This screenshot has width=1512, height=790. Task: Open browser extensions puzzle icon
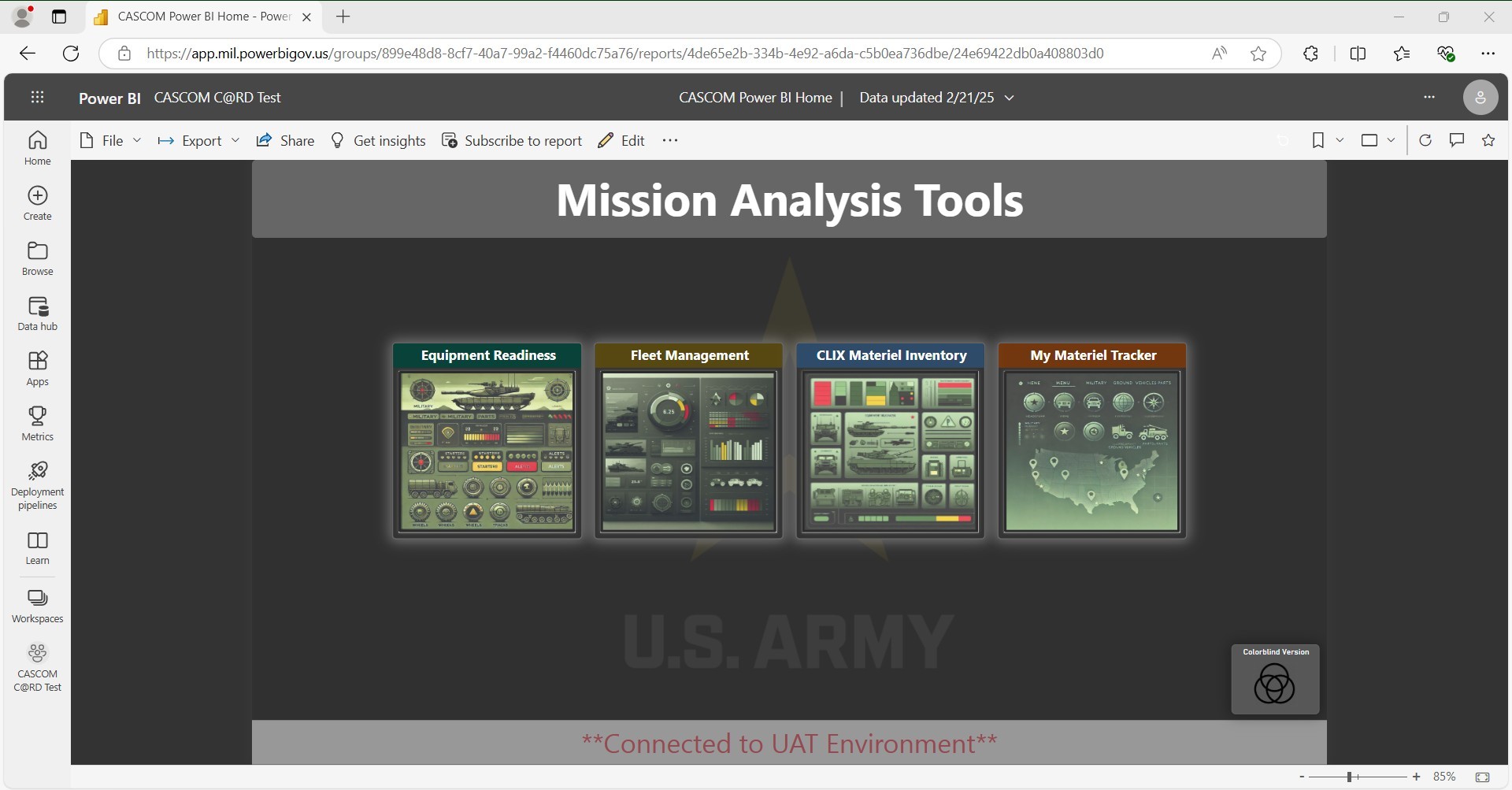1310,54
